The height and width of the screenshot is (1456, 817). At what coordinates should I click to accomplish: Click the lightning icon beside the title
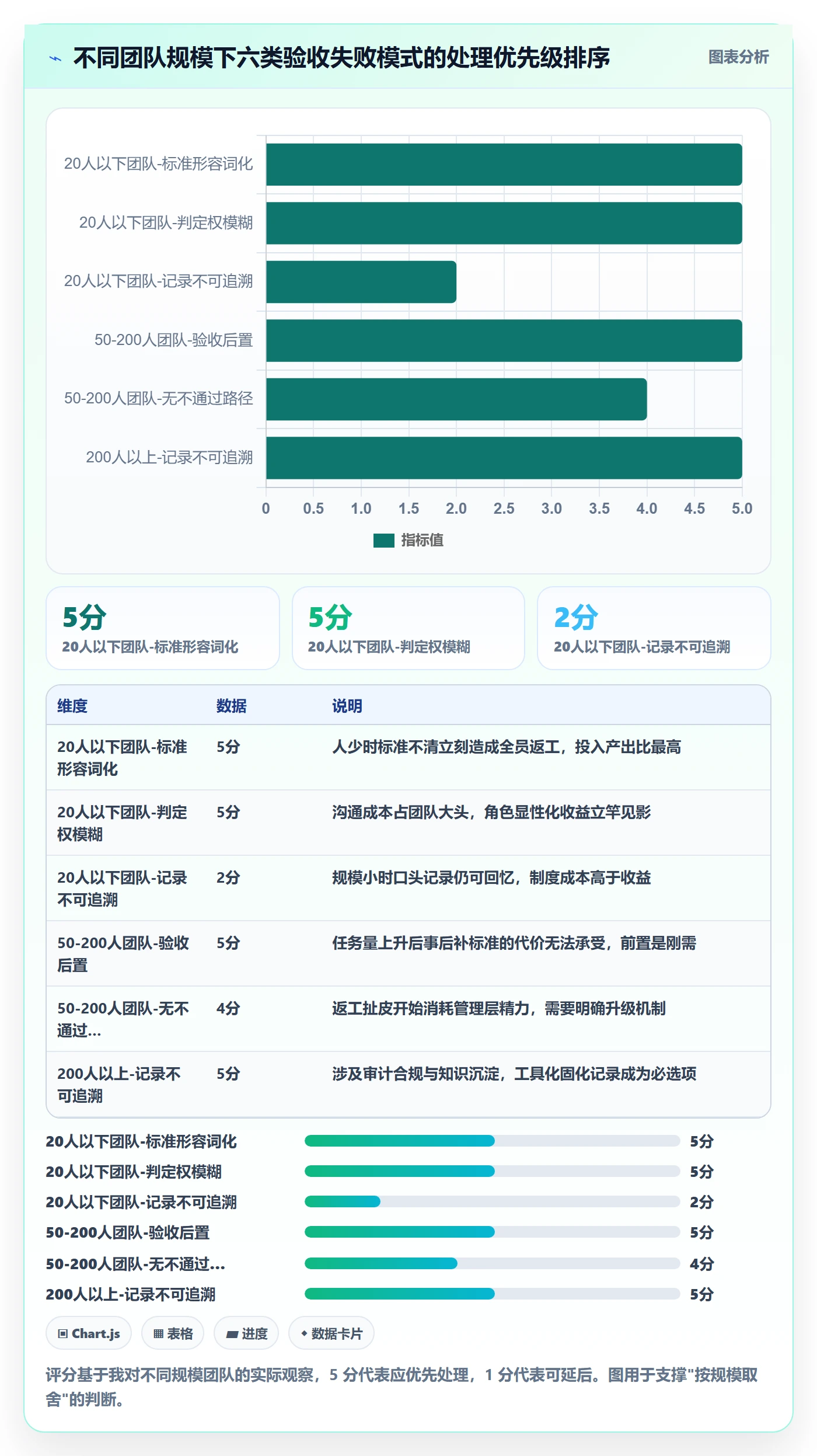pyautogui.click(x=55, y=58)
